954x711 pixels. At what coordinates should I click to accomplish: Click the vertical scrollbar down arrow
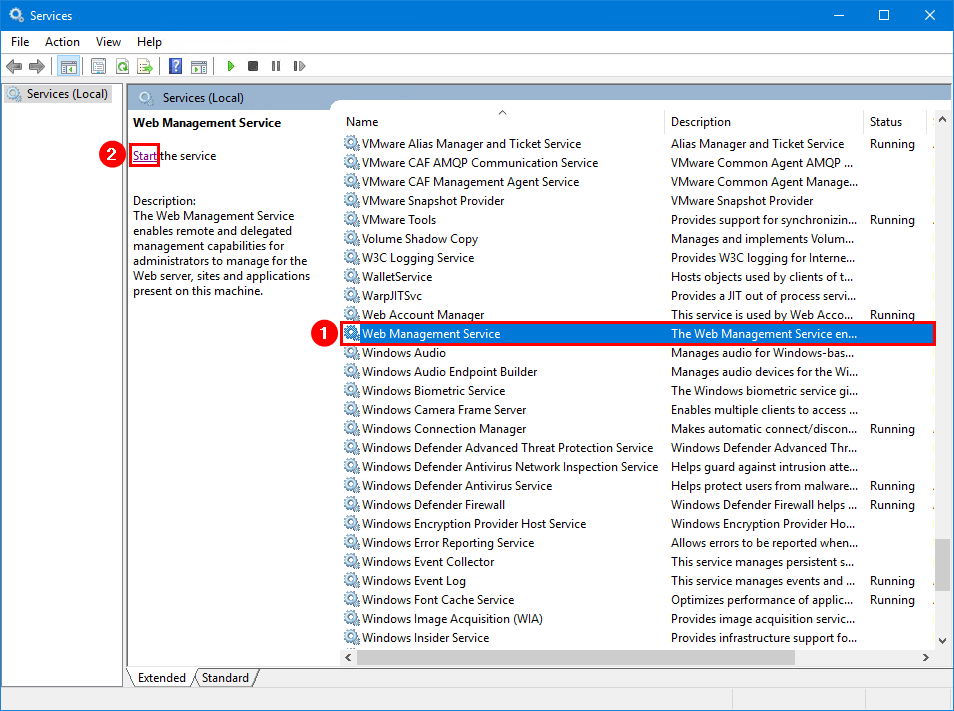[942, 640]
